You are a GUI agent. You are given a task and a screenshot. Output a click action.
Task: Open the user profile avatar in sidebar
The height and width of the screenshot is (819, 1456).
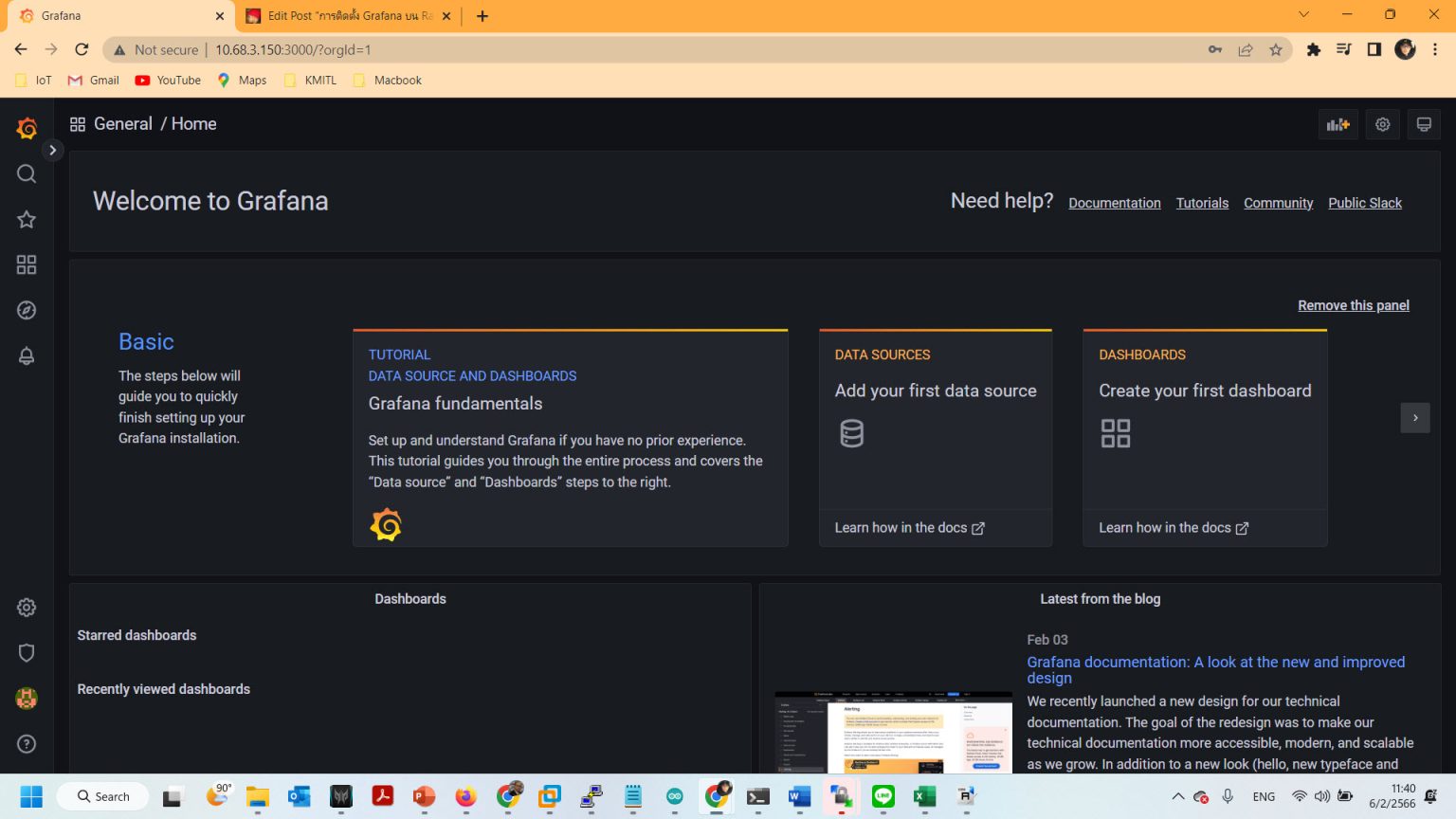(26, 698)
